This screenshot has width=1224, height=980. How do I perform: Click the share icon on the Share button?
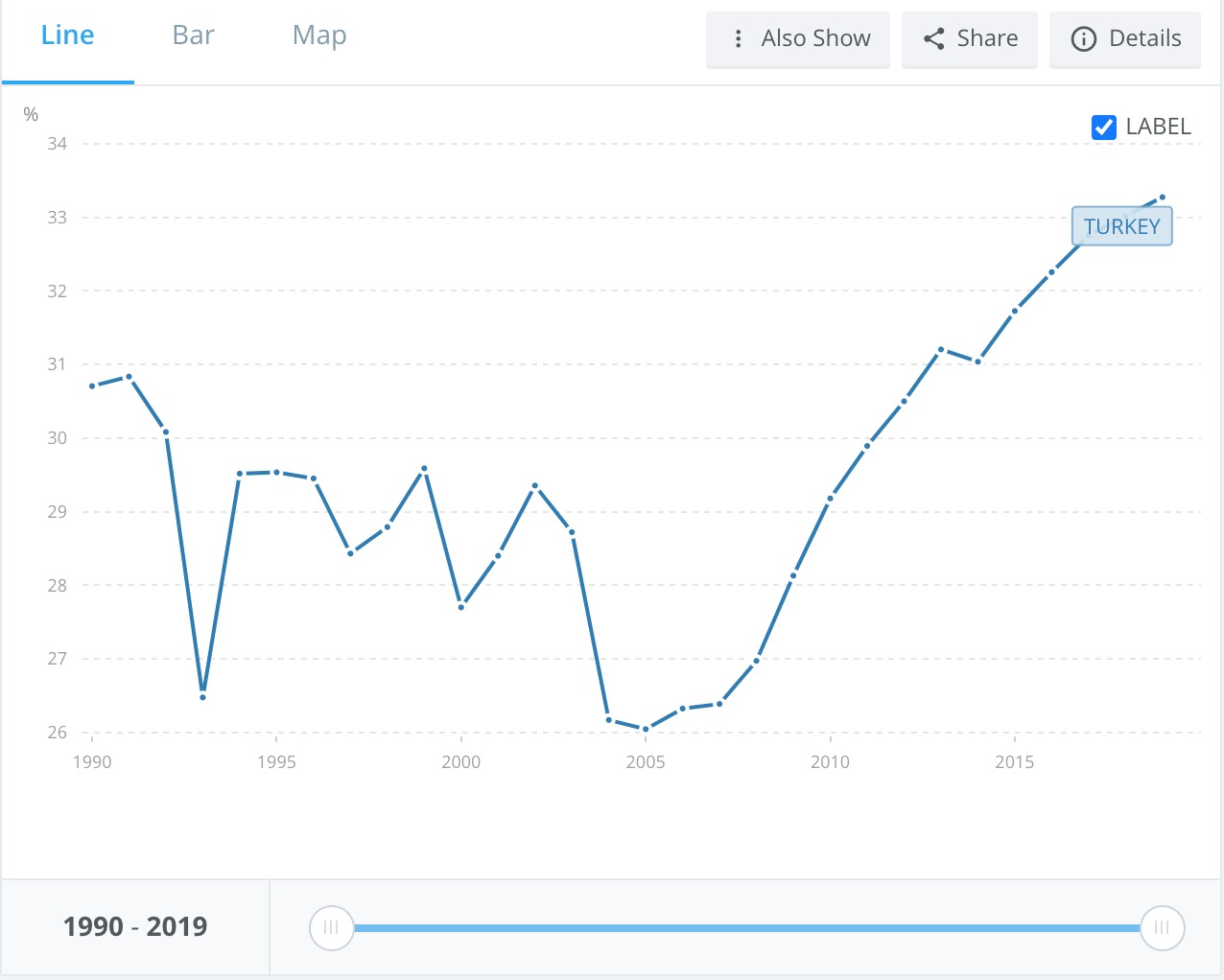pos(933,38)
